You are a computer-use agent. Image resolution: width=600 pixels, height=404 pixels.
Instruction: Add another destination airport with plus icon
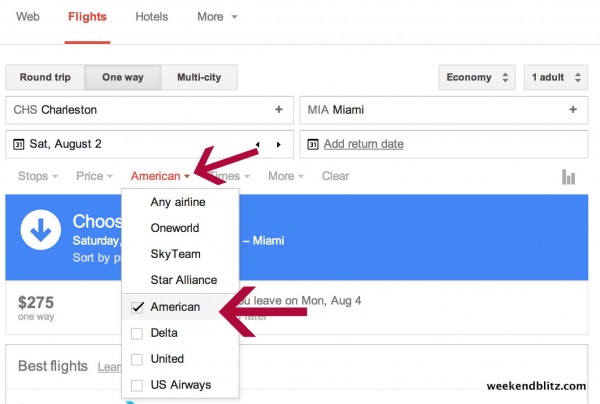click(x=573, y=109)
